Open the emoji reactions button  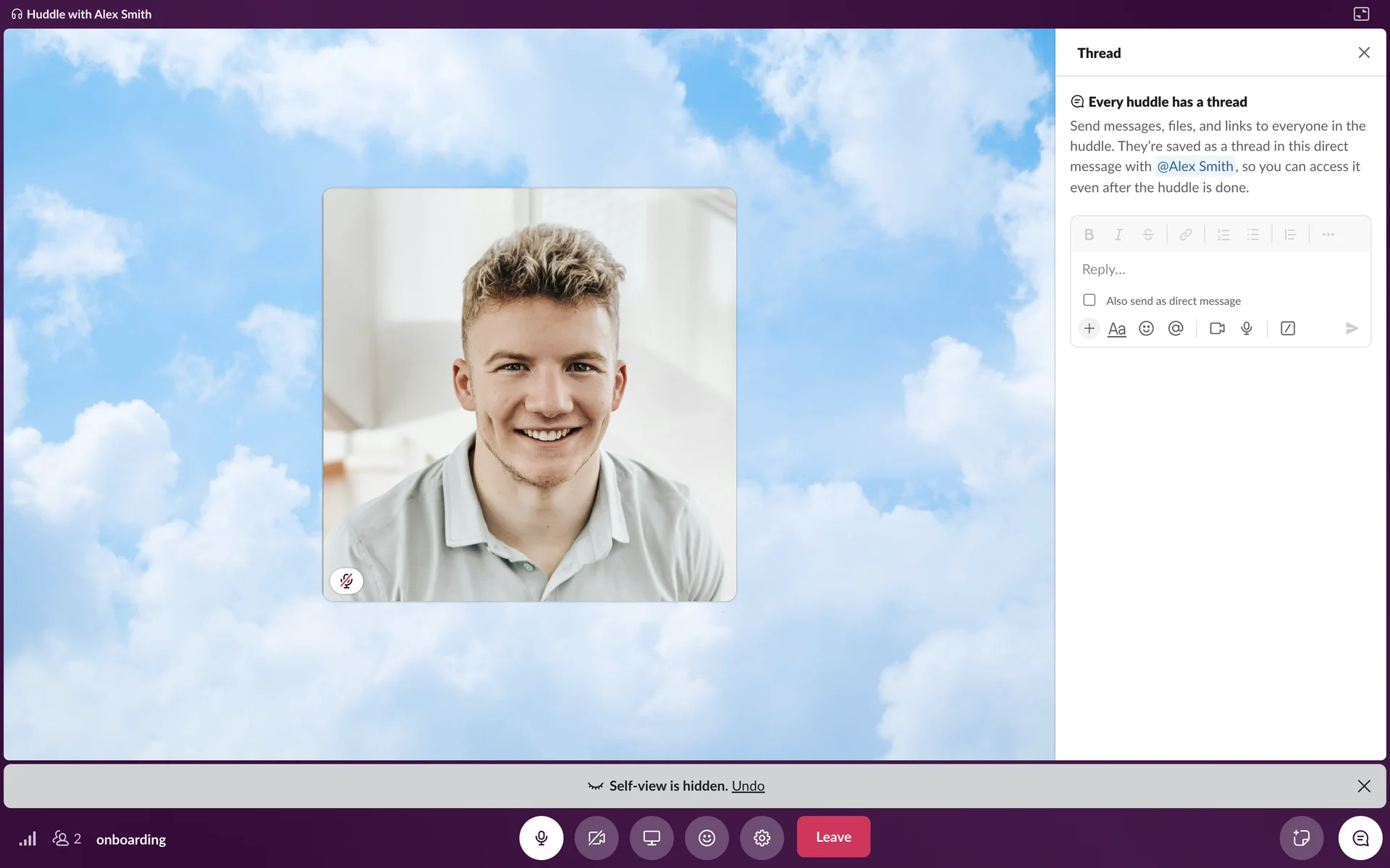pyautogui.click(x=707, y=838)
